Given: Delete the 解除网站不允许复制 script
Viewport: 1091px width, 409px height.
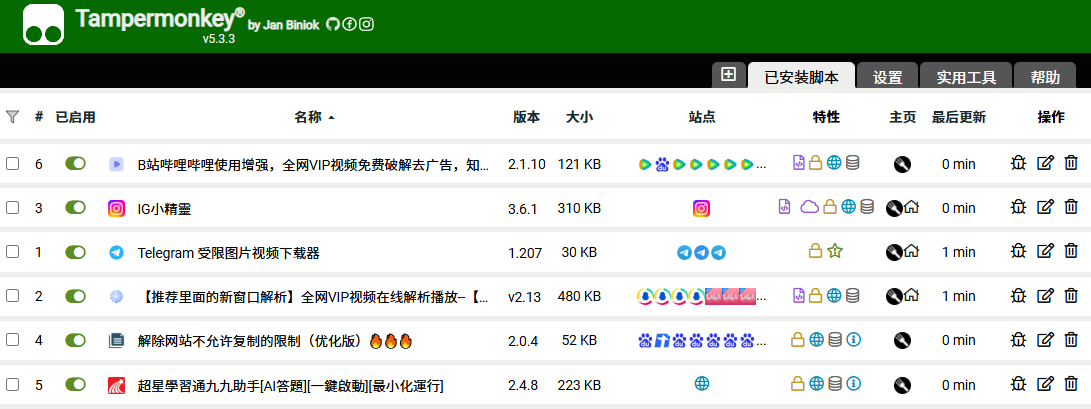Looking at the screenshot, I should (x=1071, y=340).
